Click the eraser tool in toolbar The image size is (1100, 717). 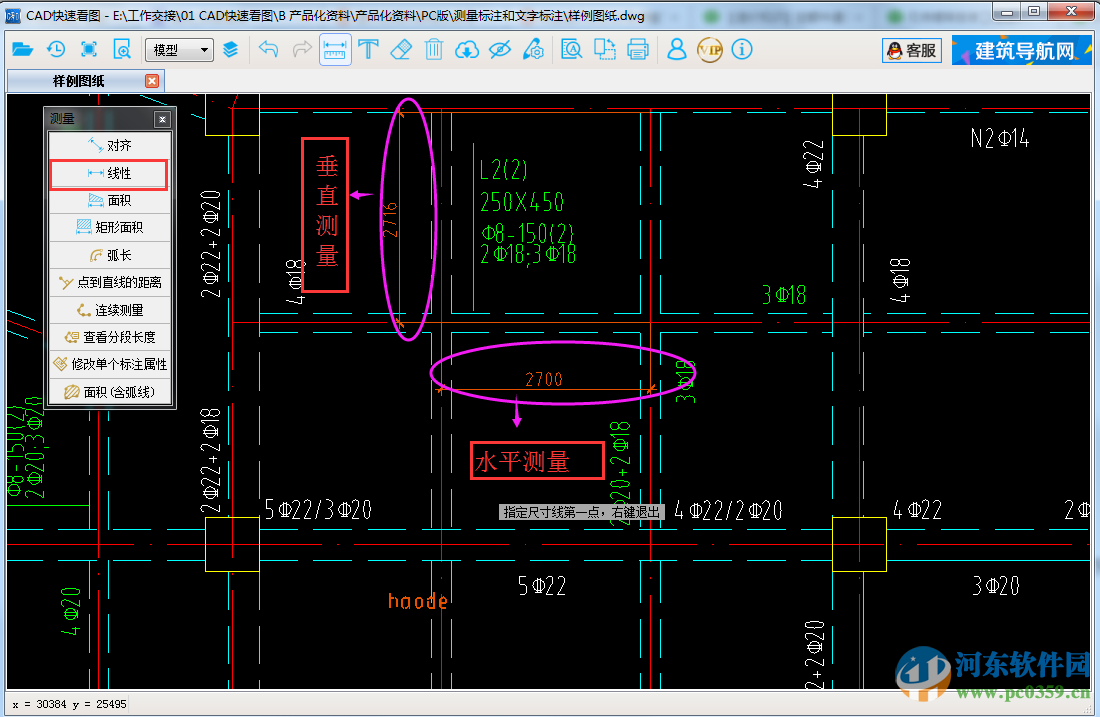pyautogui.click(x=400, y=49)
